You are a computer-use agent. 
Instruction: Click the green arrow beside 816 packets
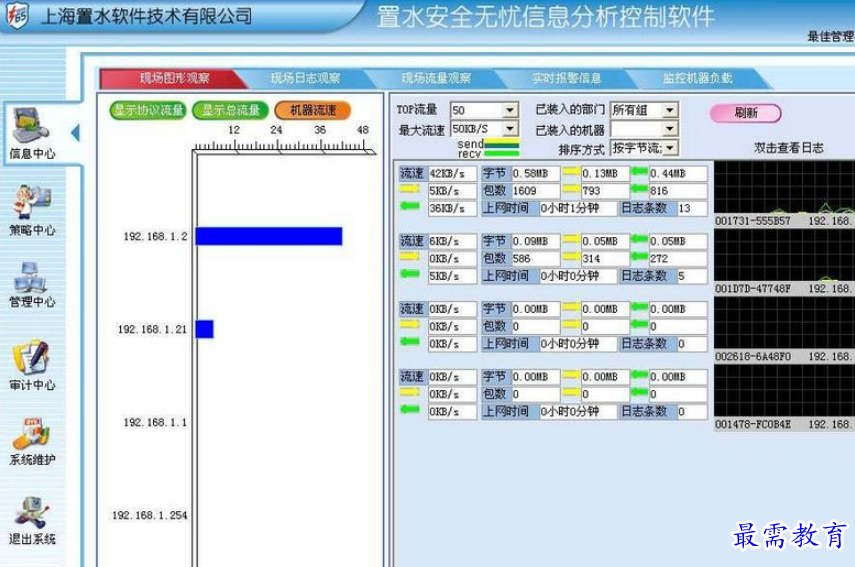pyautogui.click(x=639, y=189)
